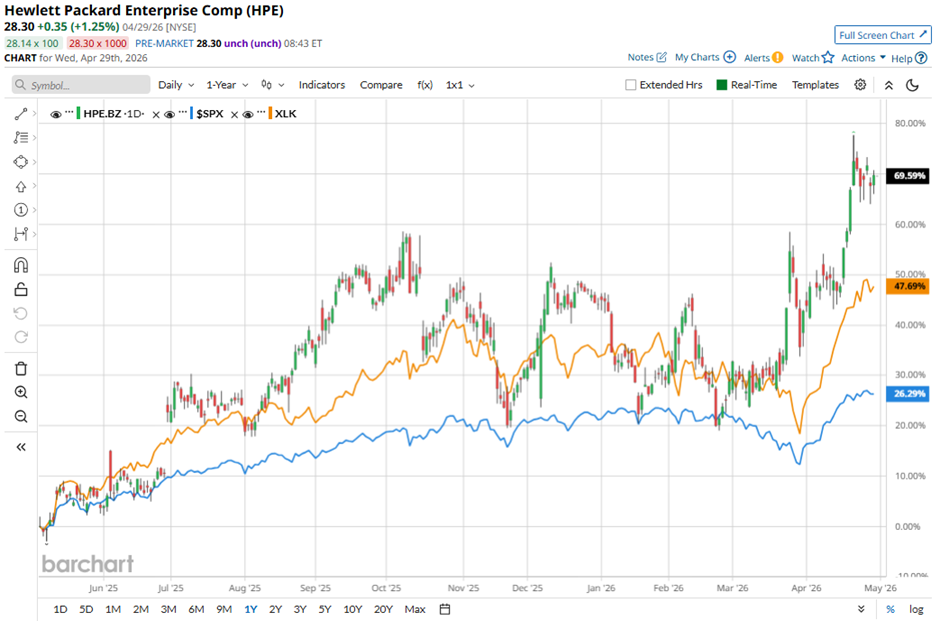Activate the magnet snap tool
The height and width of the screenshot is (621, 940).
click(21, 265)
